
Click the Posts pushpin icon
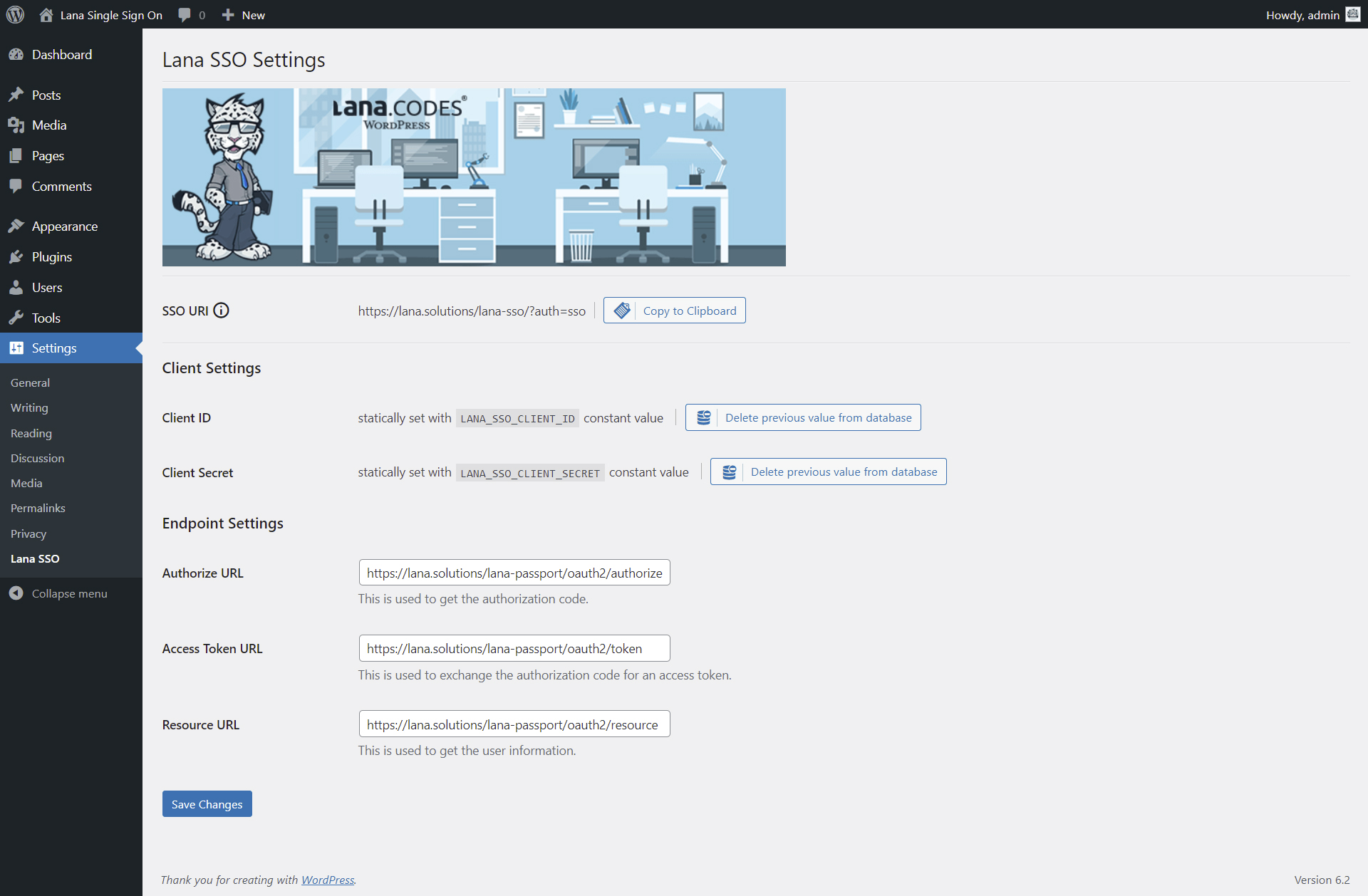tap(16, 95)
